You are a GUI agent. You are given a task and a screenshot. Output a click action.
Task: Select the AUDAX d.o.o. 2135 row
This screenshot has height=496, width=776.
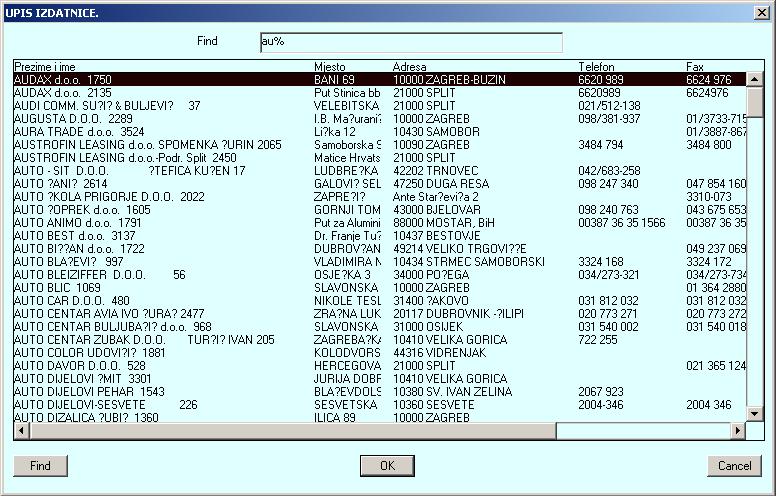[x=380, y=93]
